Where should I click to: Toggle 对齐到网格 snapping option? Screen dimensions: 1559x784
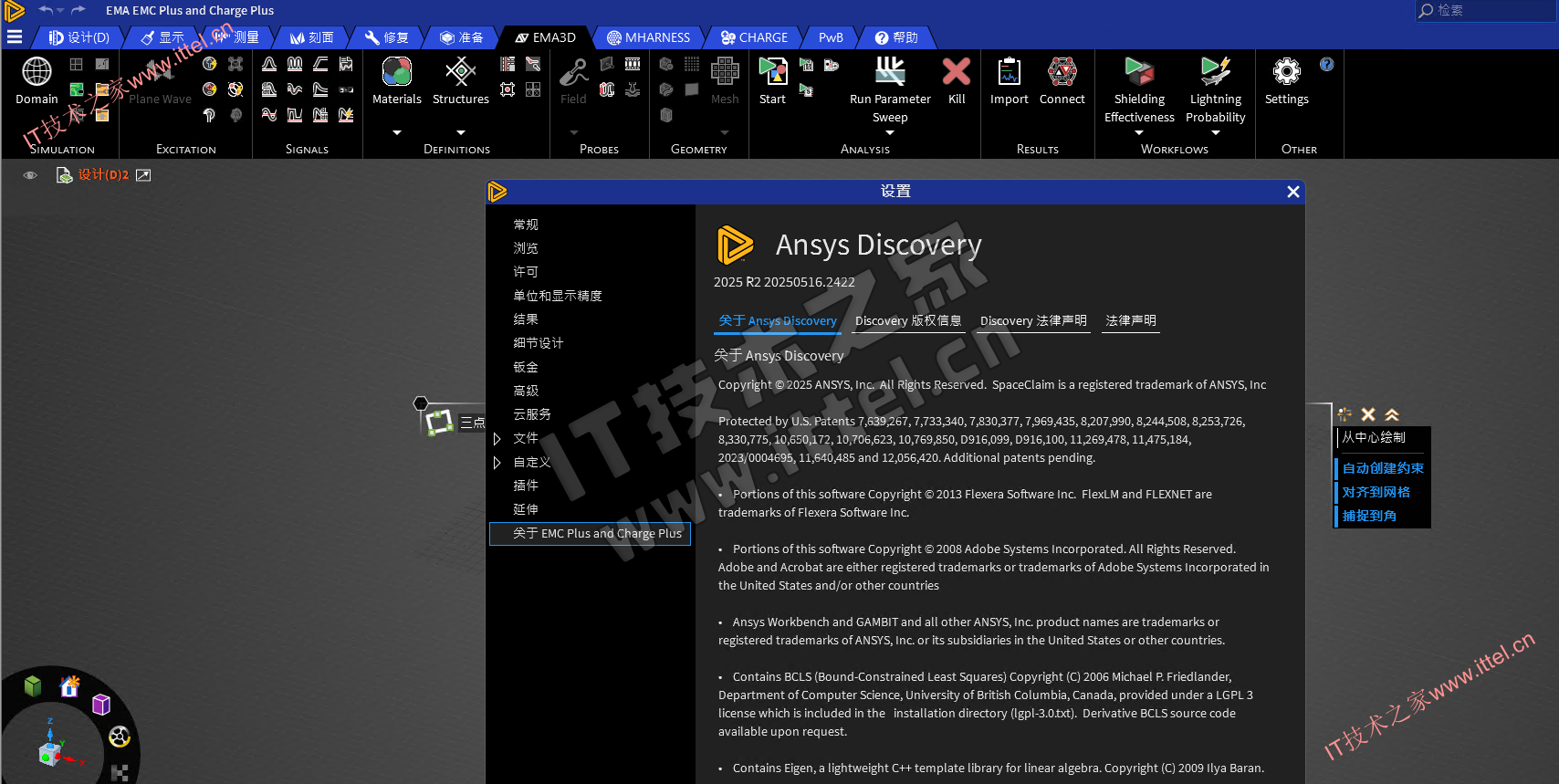1376,492
